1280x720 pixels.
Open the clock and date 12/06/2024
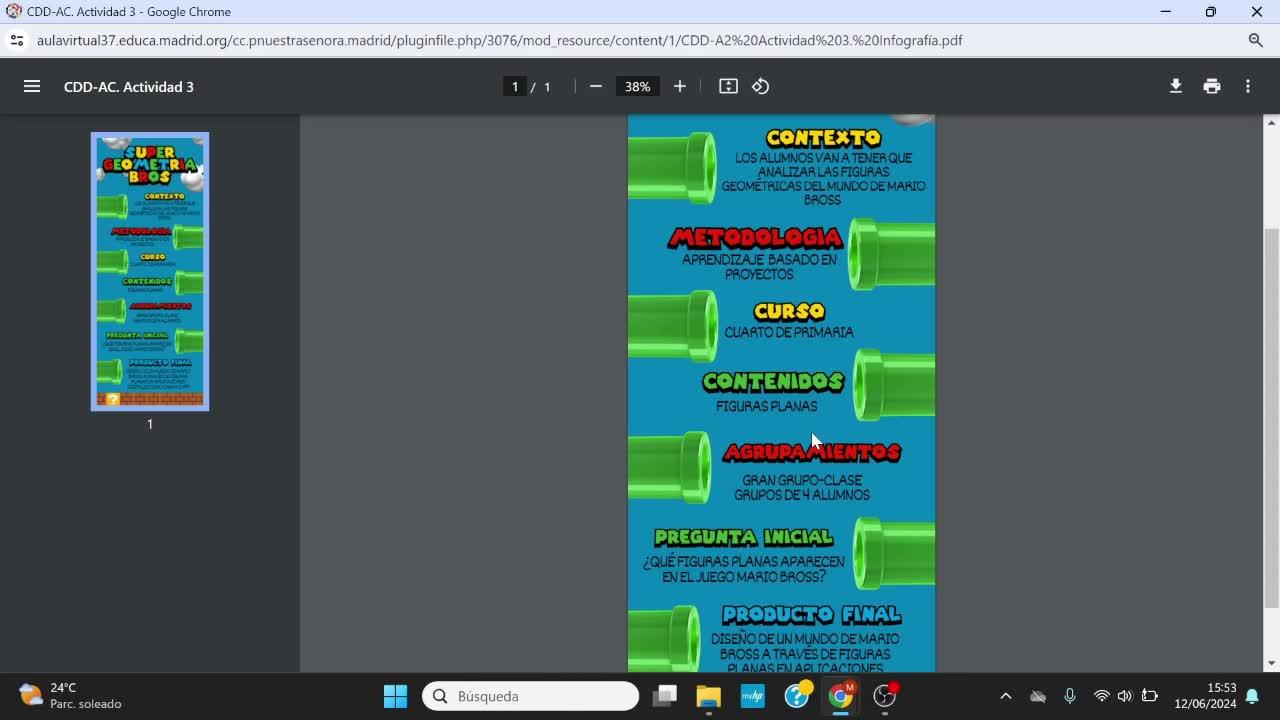click(1205, 696)
